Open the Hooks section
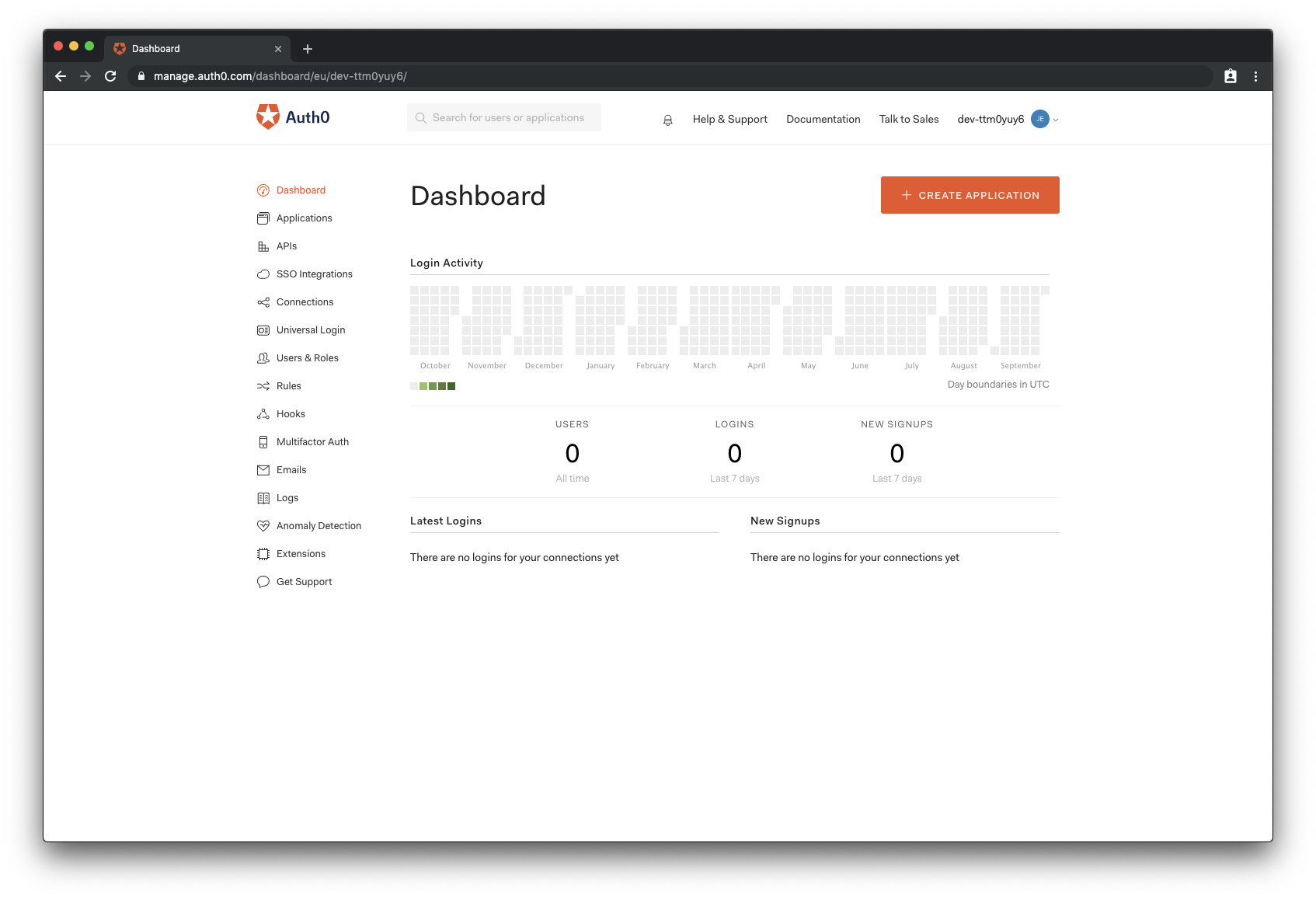 tap(291, 413)
